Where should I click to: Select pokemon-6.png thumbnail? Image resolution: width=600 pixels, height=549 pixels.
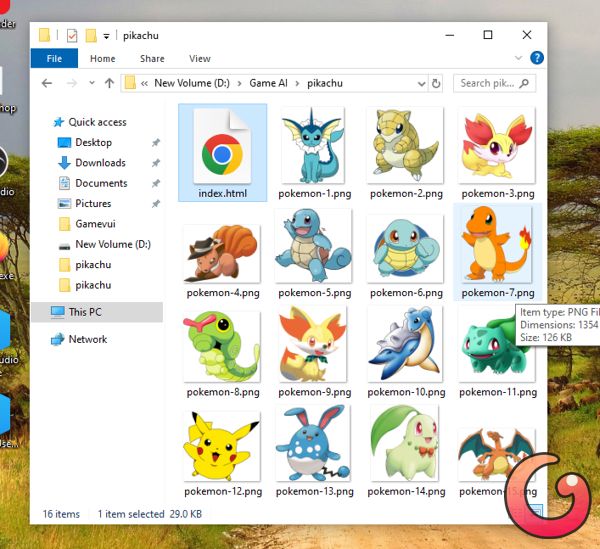tap(405, 249)
